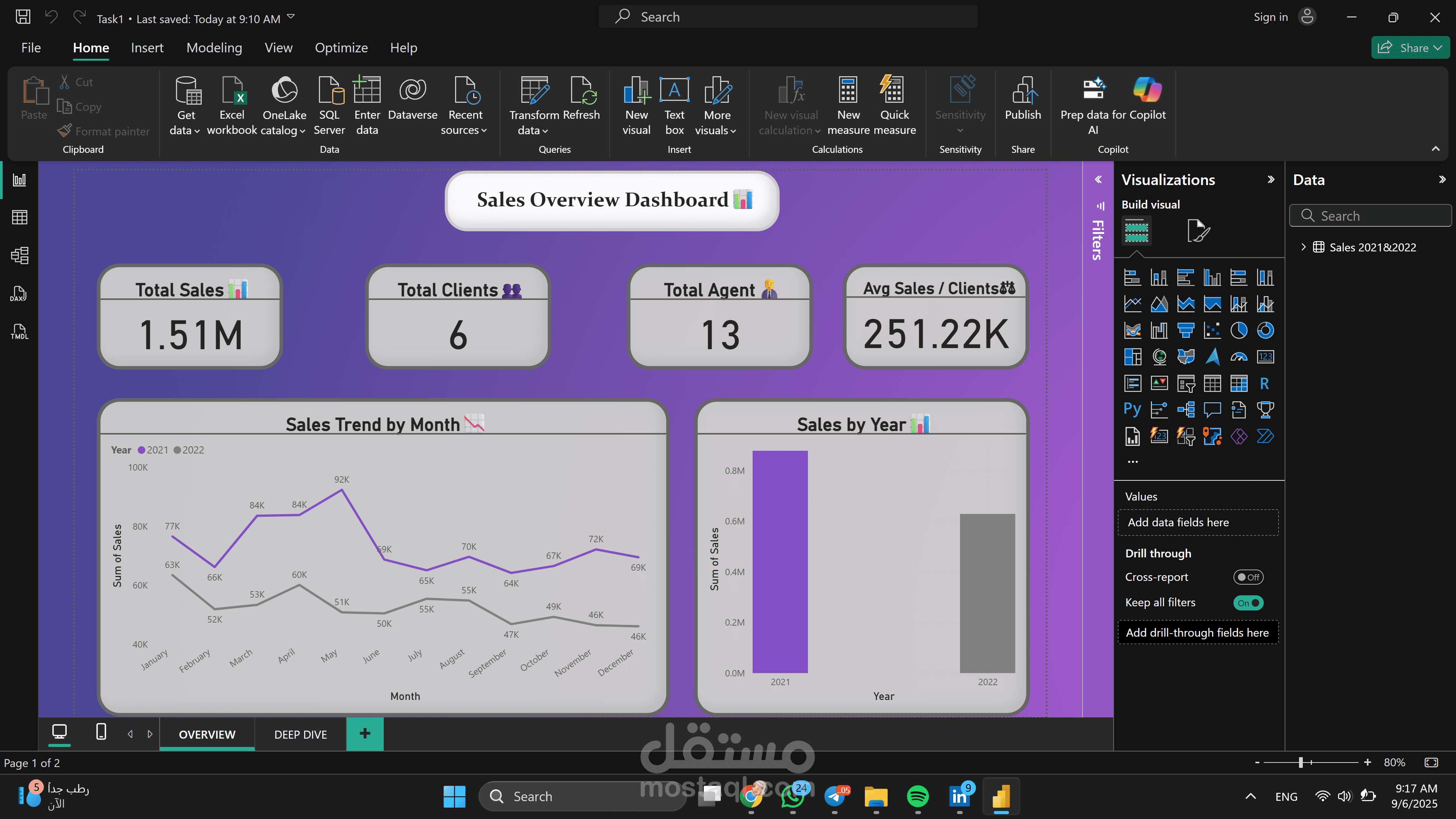Disable the Keep all filters toggle
The width and height of the screenshot is (1456, 819).
(x=1248, y=603)
